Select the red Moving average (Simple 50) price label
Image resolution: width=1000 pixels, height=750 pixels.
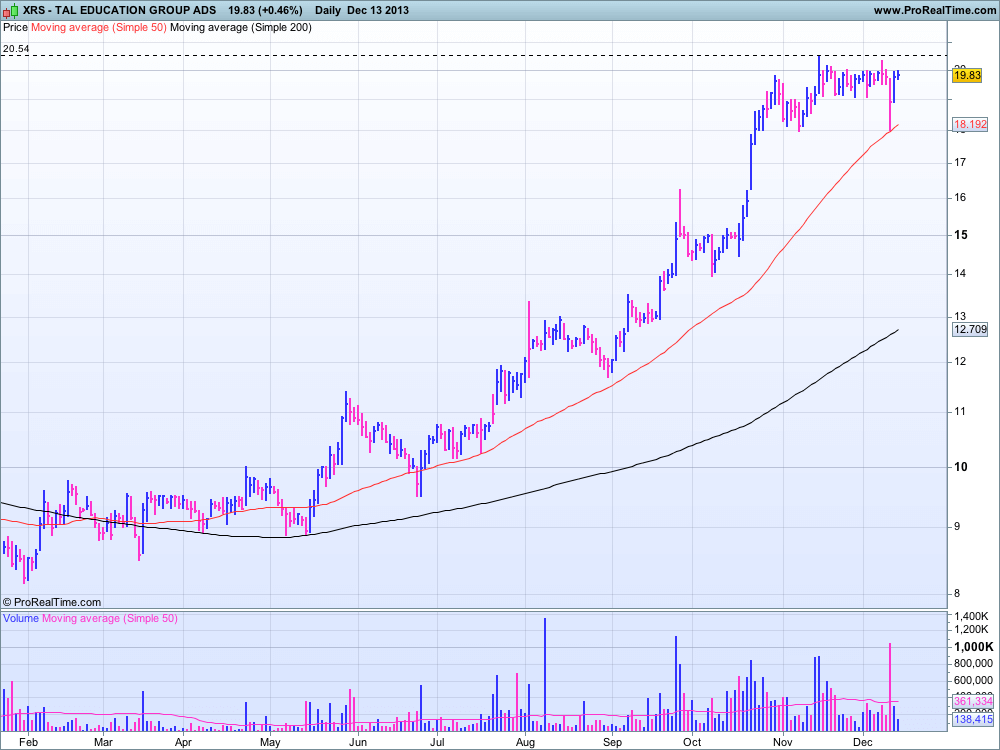[99, 27]
